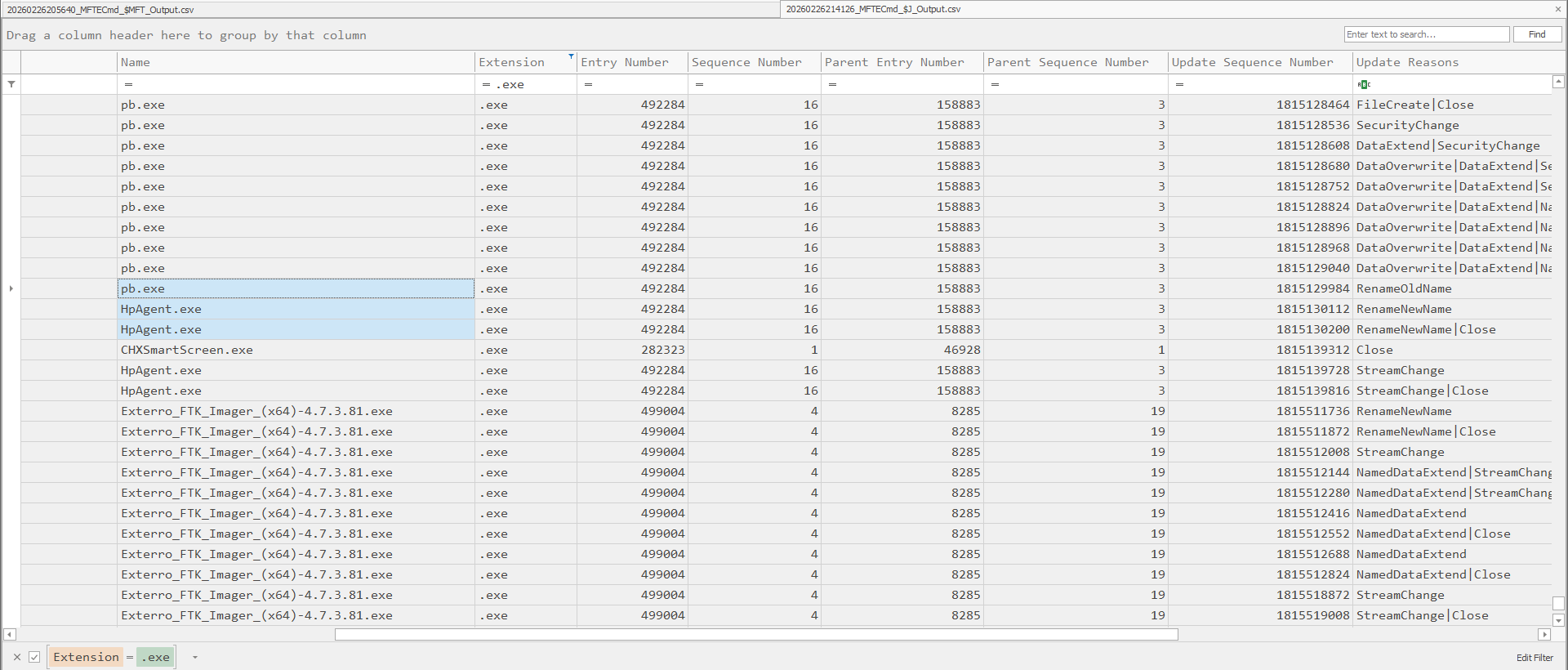Click the Parent Entry Number equals operator icon
Screen dimensions: 1568x670
click(x=832, y=84)
